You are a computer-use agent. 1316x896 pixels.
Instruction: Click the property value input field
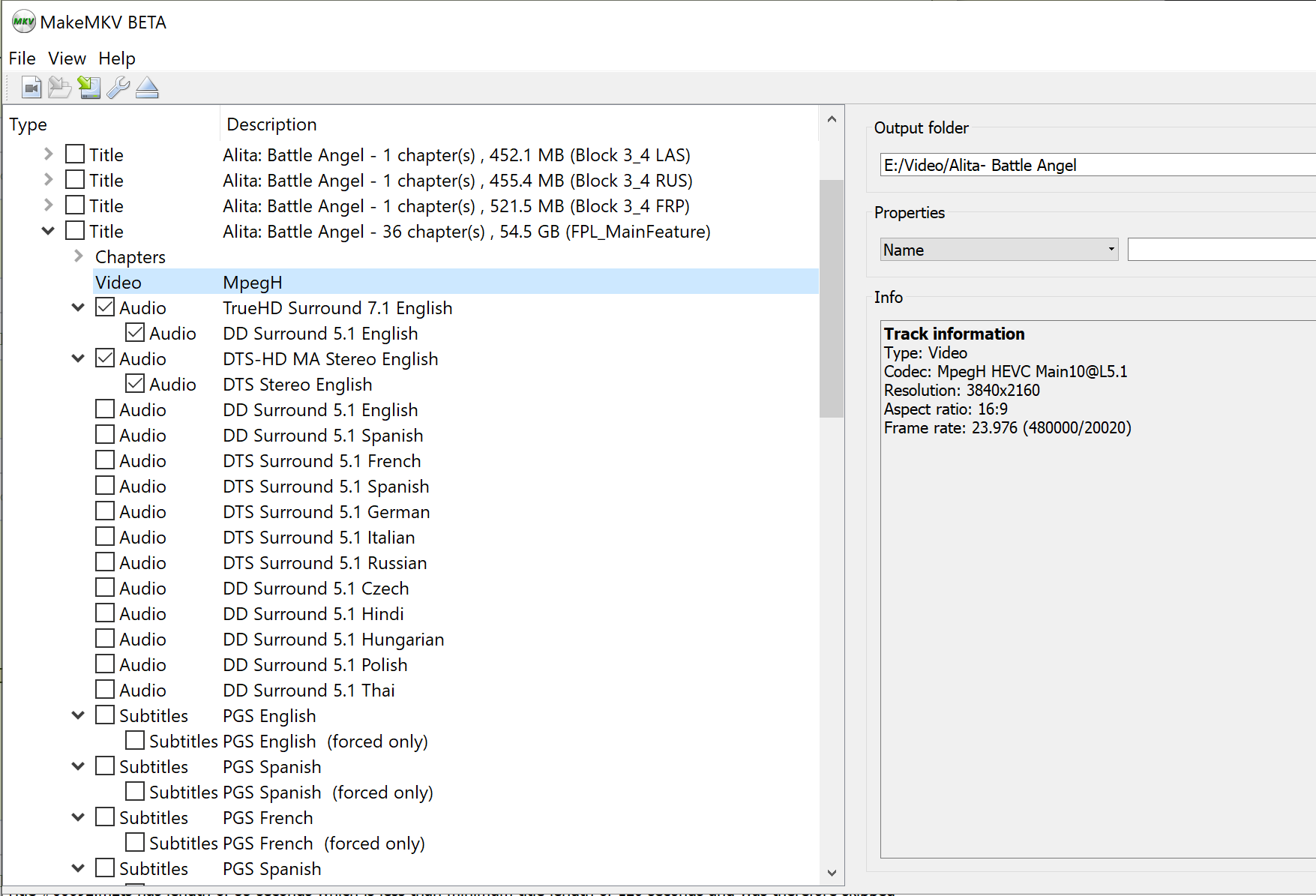coord(1222,250)
